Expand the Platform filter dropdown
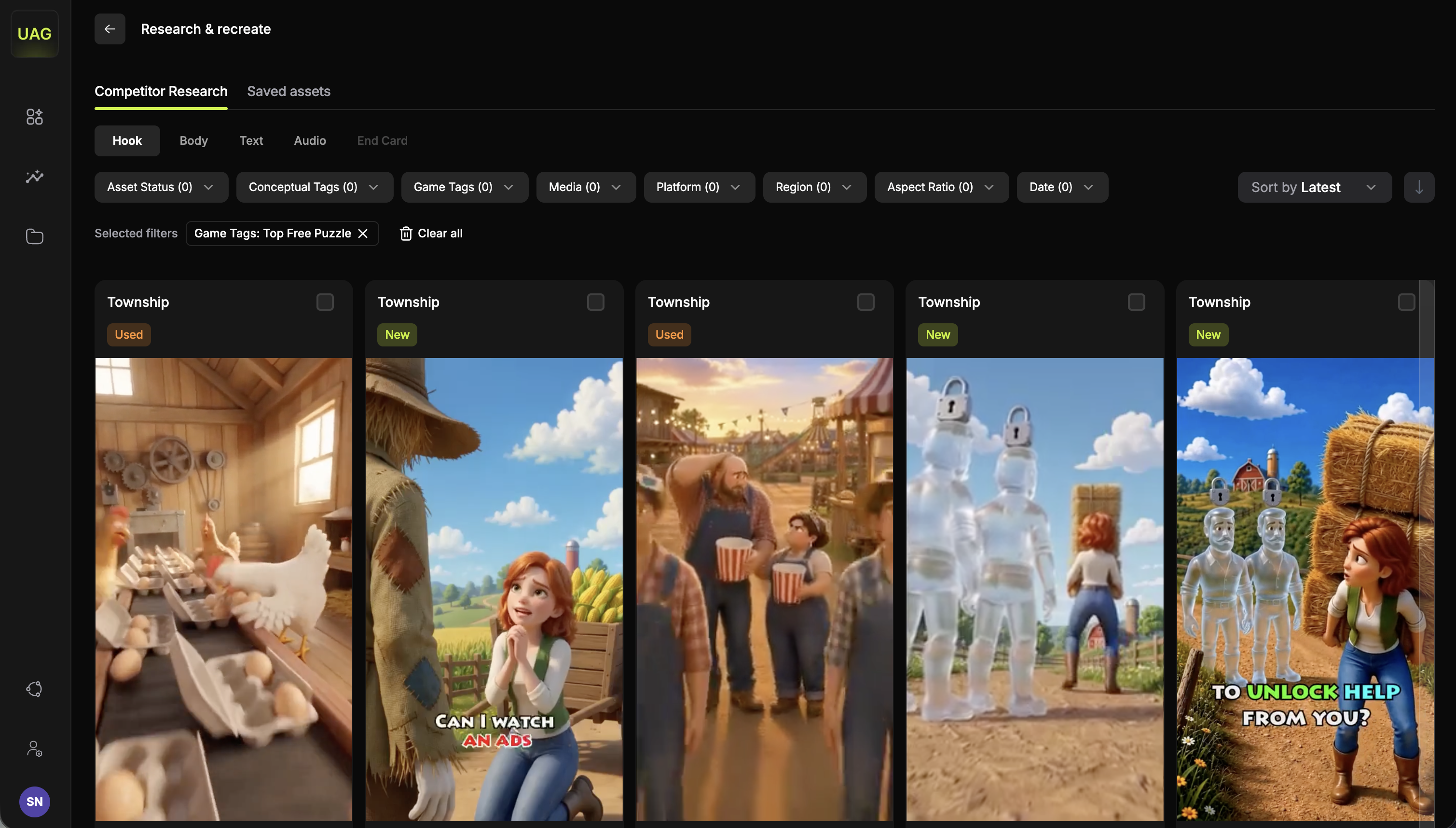The height and width of the screenshot is (828, 1456). click(x=699, y=187)
